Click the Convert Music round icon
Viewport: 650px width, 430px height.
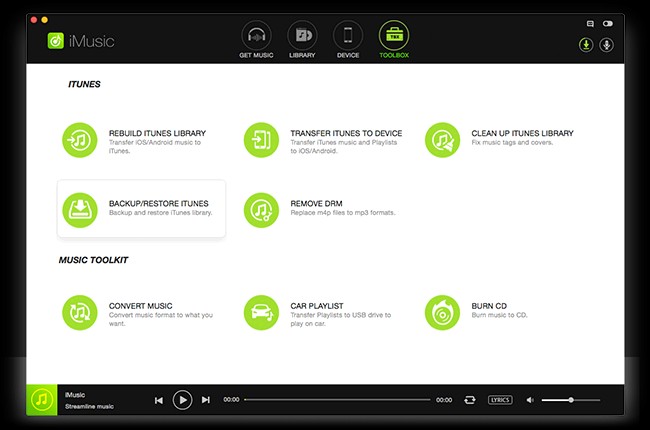(80, 313)
